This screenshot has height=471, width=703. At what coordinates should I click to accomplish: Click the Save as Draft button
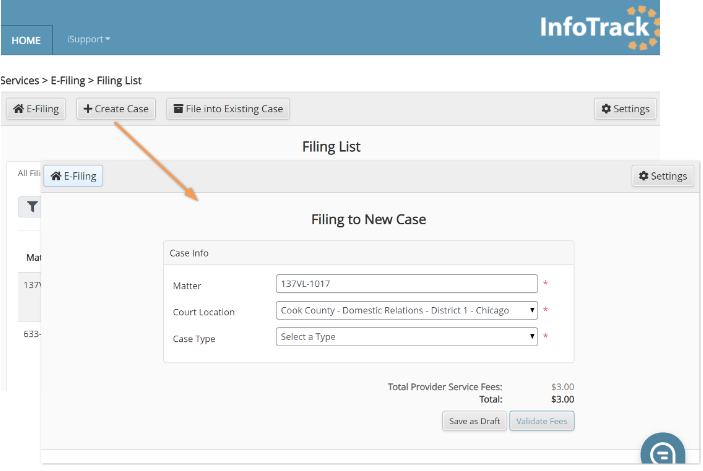coord(474,421)
